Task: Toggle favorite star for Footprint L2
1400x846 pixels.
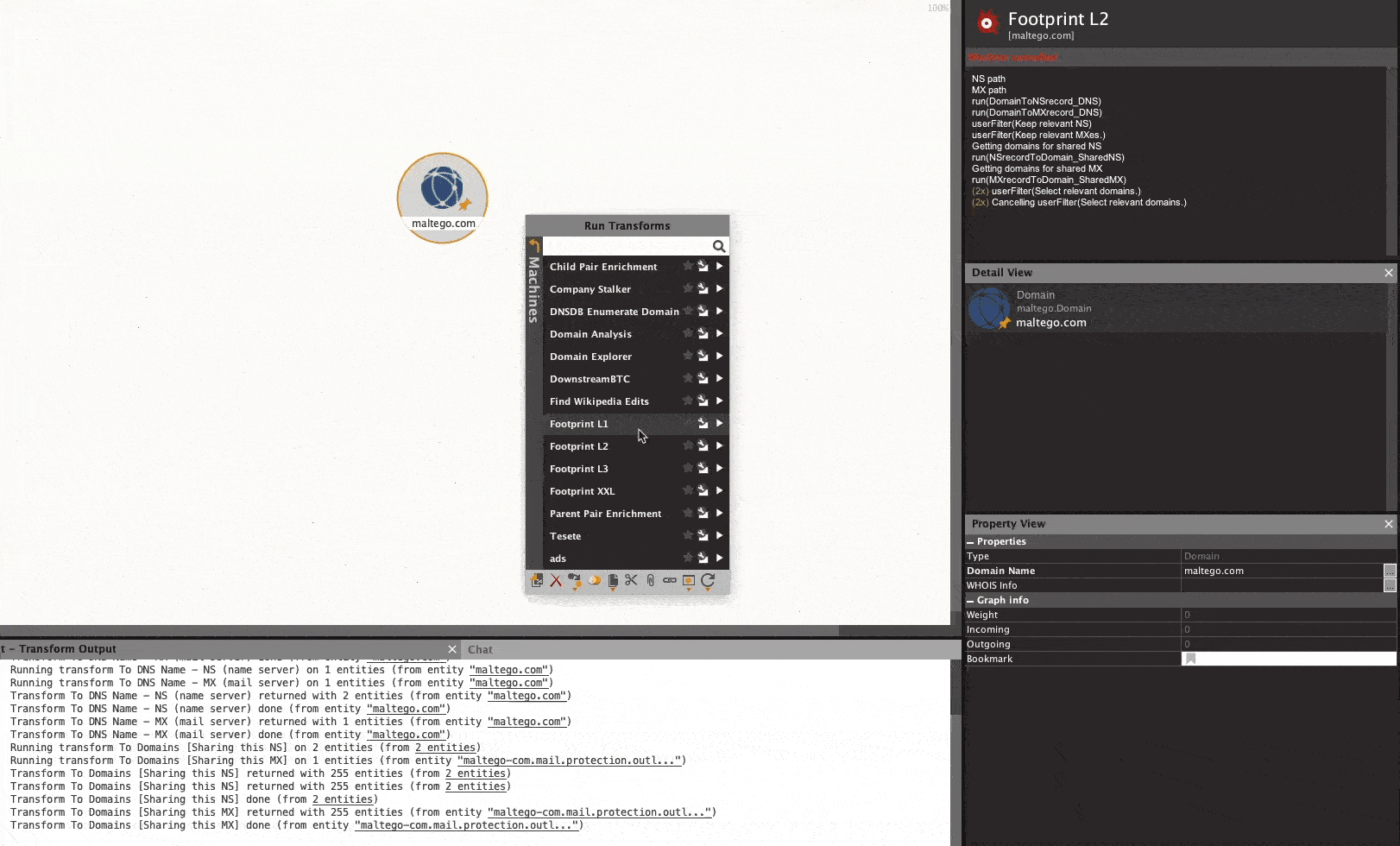Action: (x=688, y=446)
